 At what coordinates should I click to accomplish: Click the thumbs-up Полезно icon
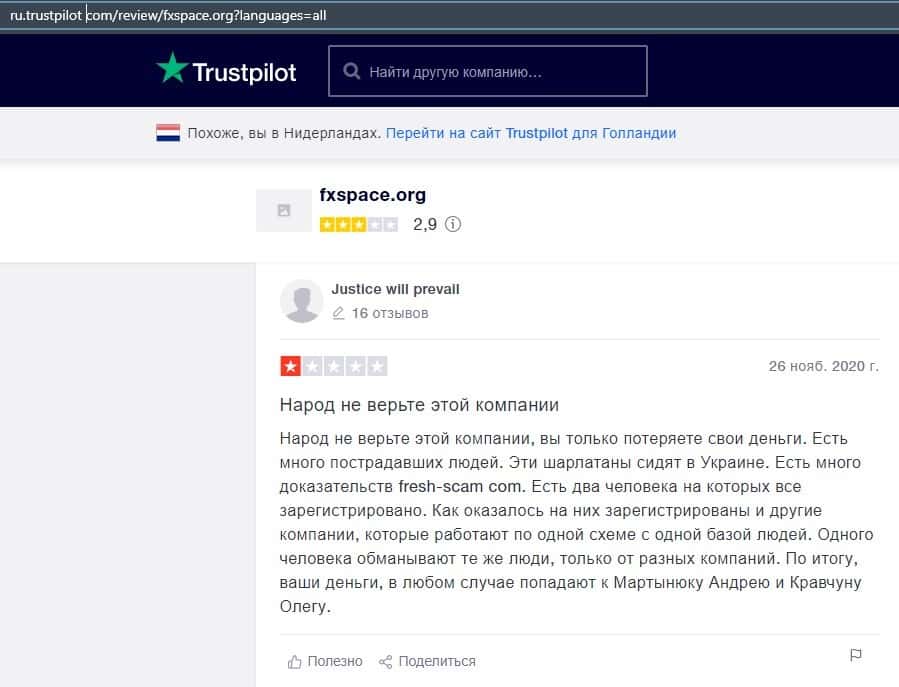click(295, 661)
